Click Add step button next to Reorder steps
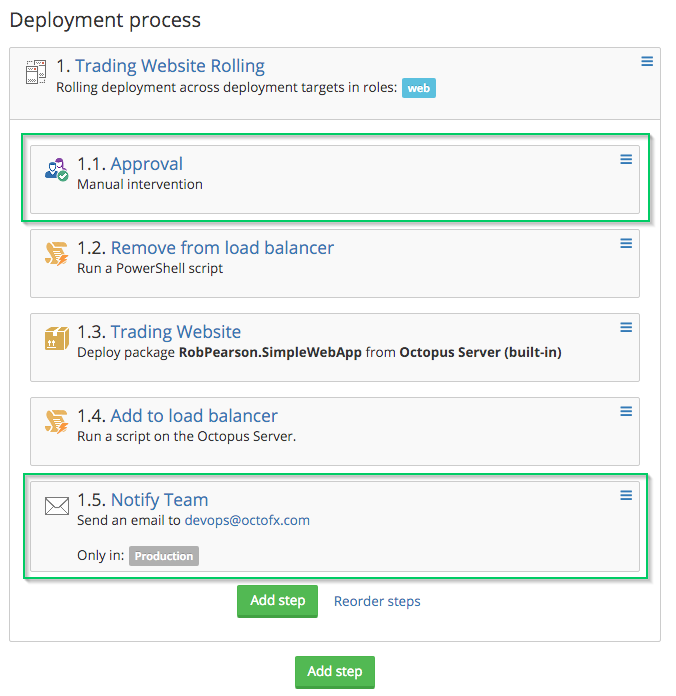The image size is (676, 696). click(x=277, y=601)
